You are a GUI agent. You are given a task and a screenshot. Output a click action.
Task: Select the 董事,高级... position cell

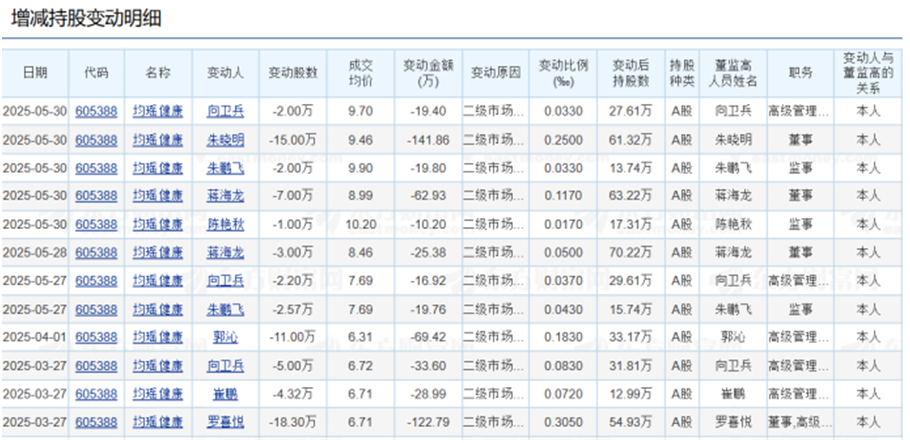799,422
